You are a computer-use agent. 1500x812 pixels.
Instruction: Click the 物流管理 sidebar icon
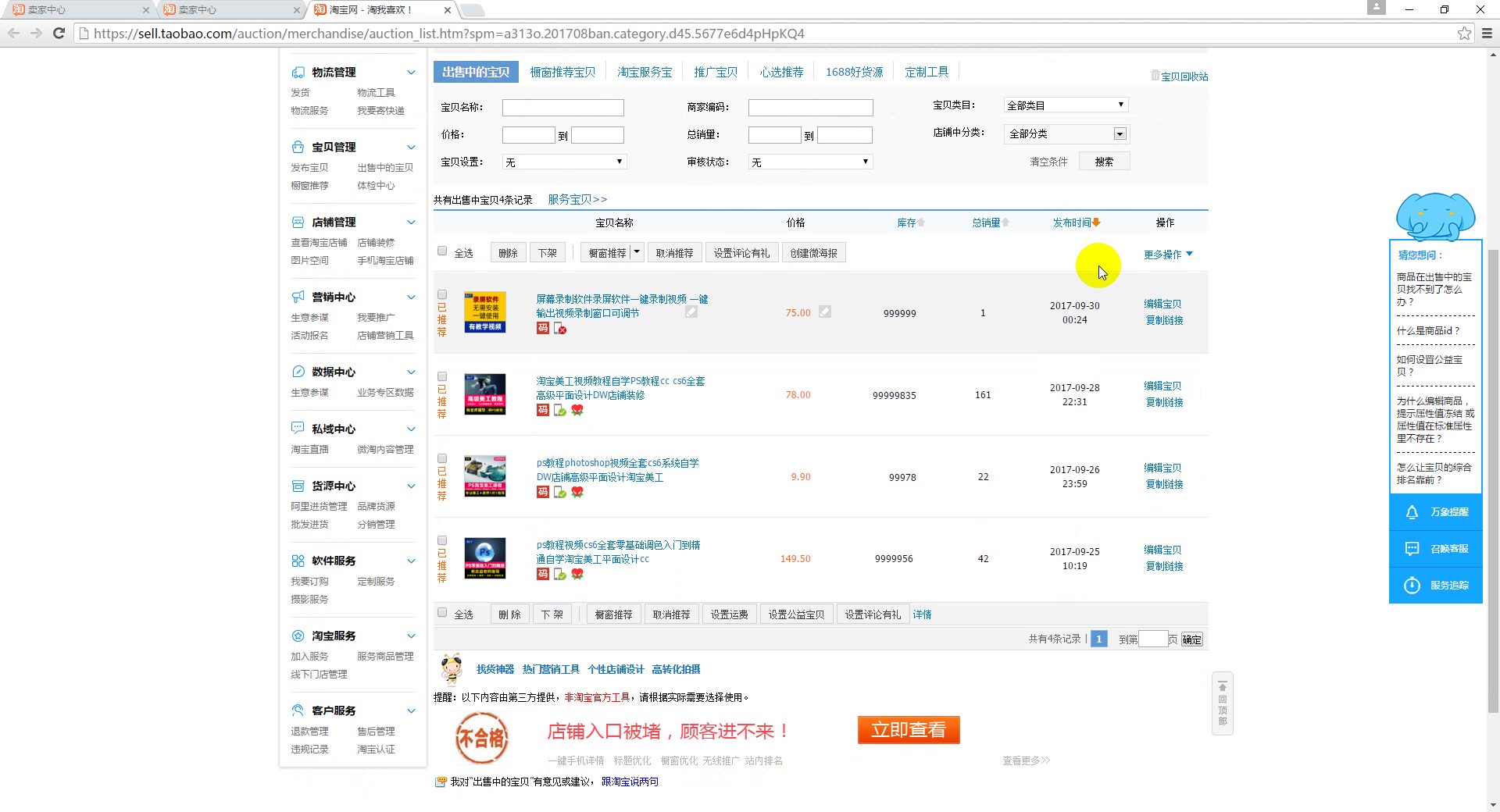coord(298,72)
